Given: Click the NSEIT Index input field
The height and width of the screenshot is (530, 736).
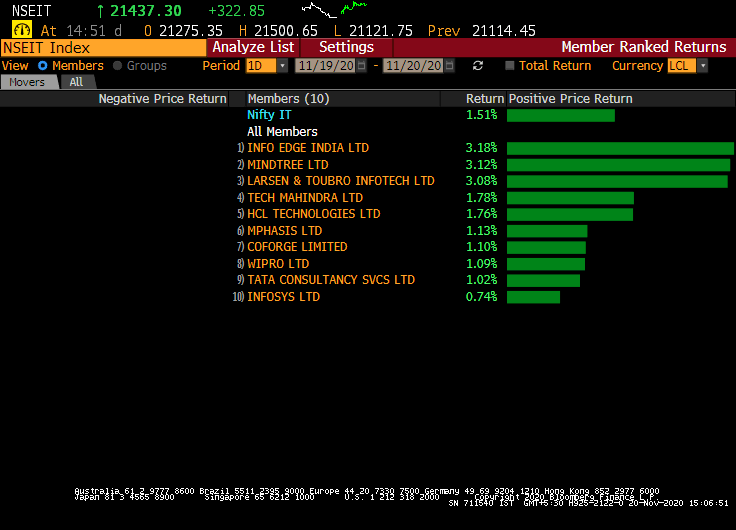Looking at the screenshot, I should tap(104, 47).
